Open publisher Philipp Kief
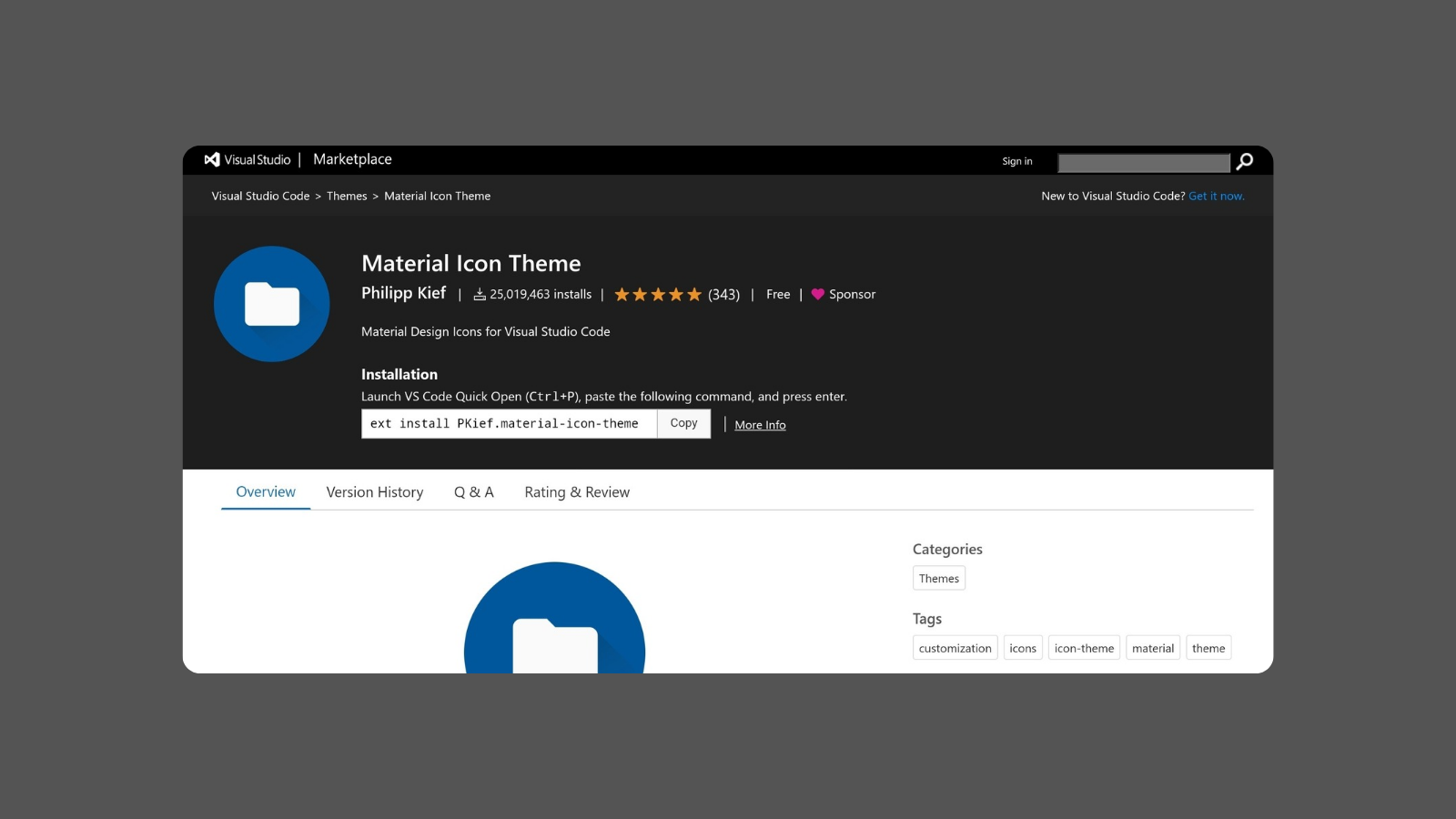The width and height of the screenshot is (1456, 819). 403,293
